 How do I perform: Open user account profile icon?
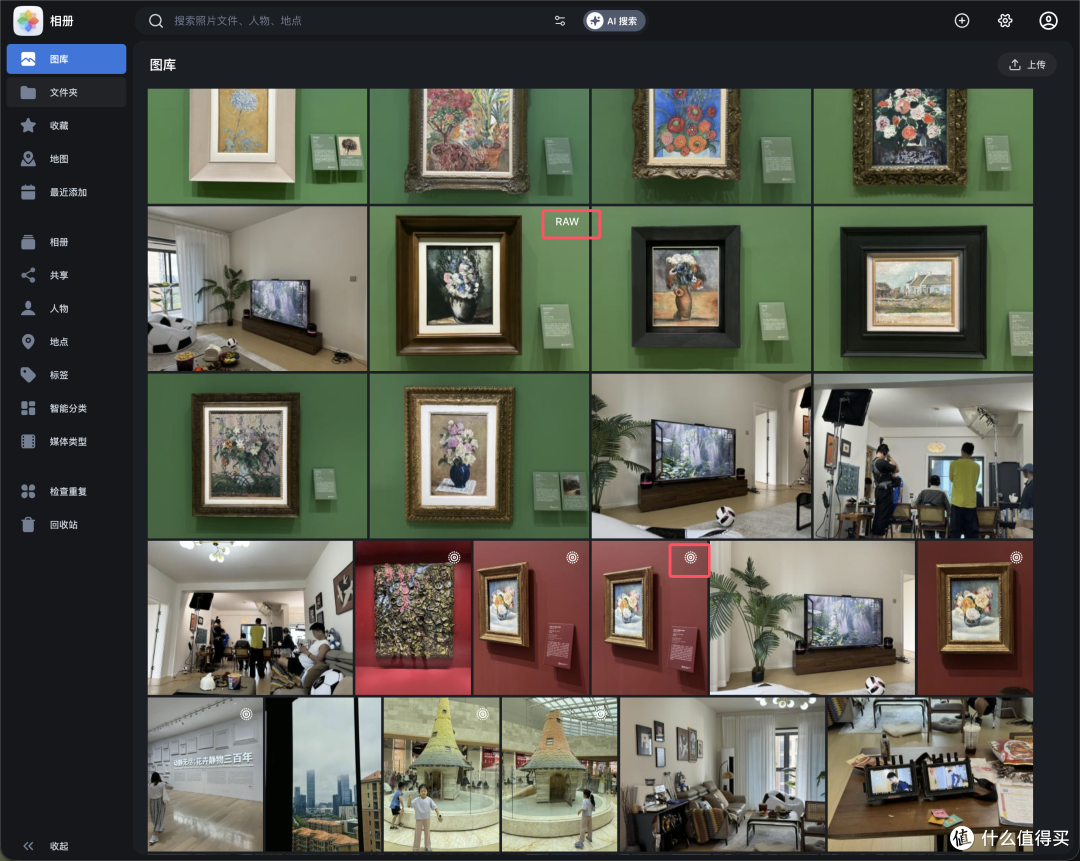point(1048,21)
